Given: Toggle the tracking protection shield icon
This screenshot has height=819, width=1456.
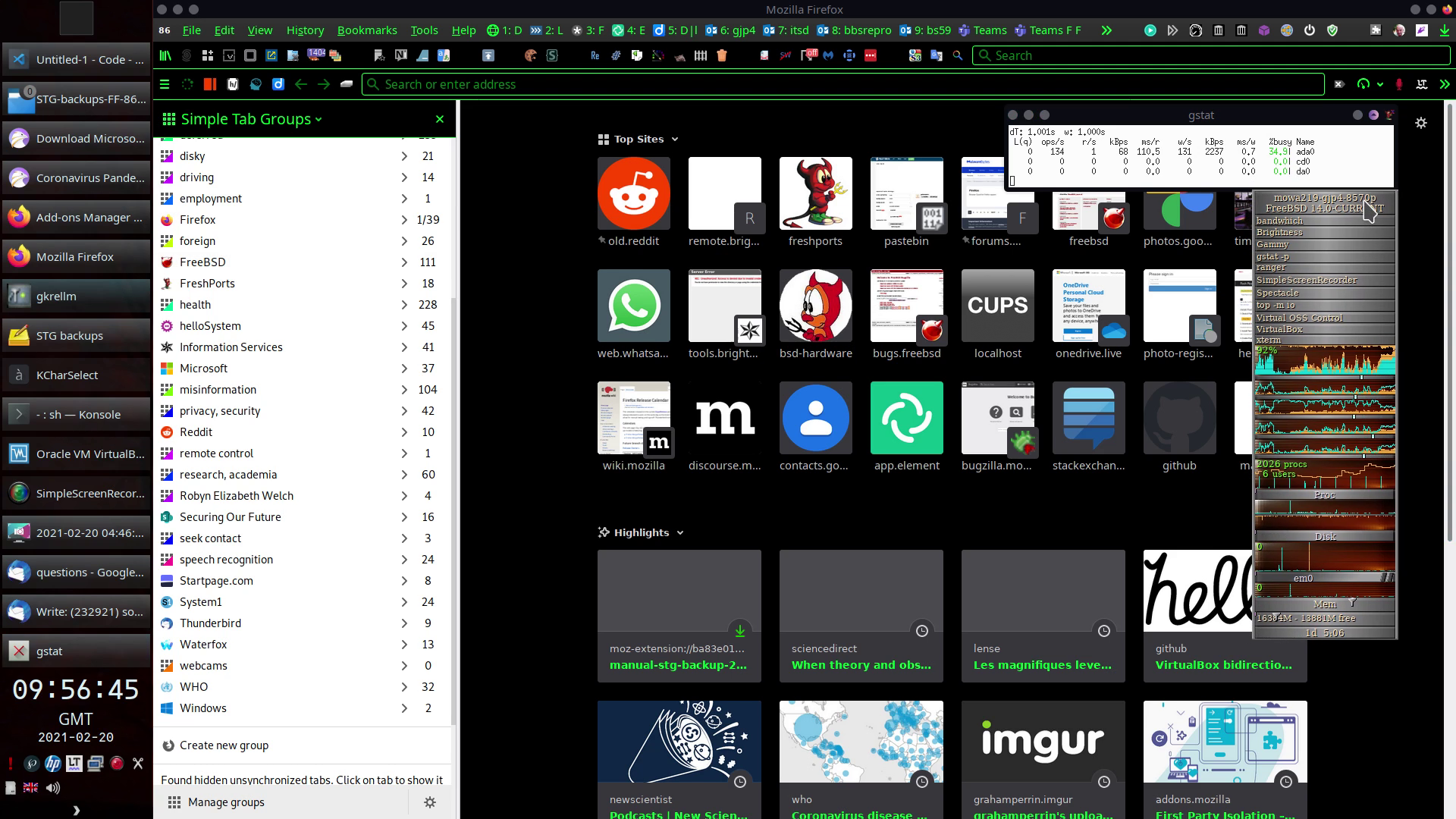Looking at the screenshot, I should coord(1333,30).
